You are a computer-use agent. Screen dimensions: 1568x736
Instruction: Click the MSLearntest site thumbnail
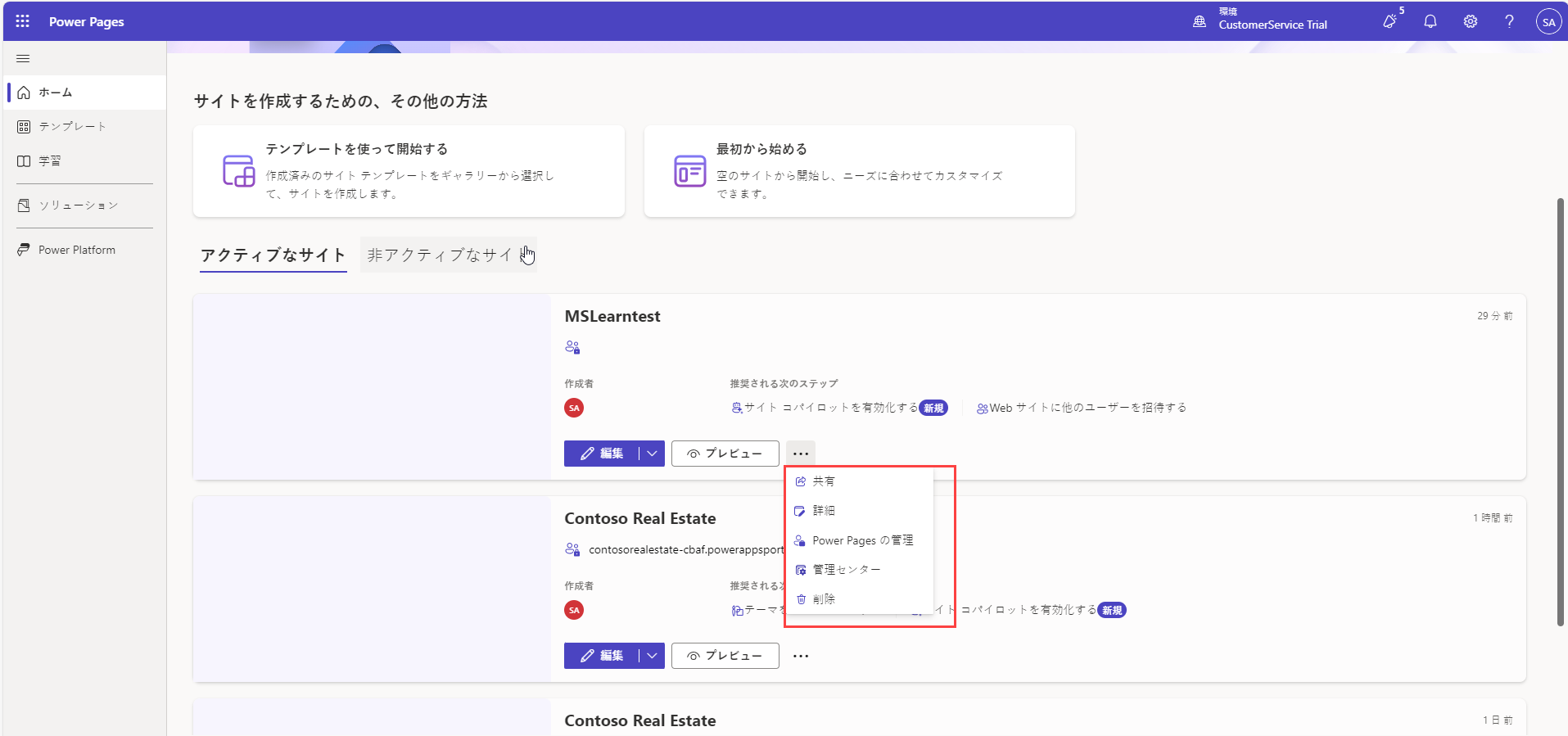(x=372, y=386)
